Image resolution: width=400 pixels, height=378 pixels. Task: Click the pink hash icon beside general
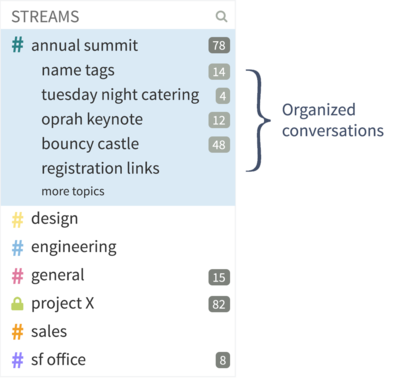pos(18,276)
